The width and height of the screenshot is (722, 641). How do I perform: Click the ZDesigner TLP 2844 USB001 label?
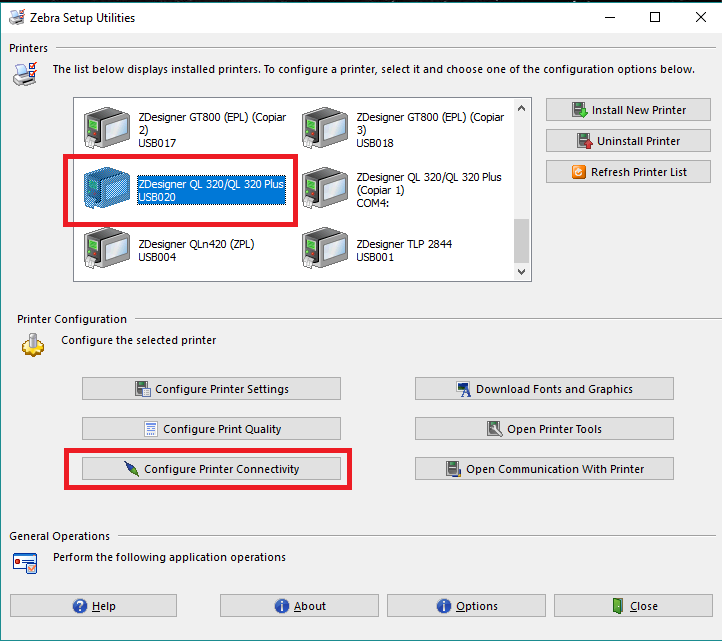click(x=404, y=251)
